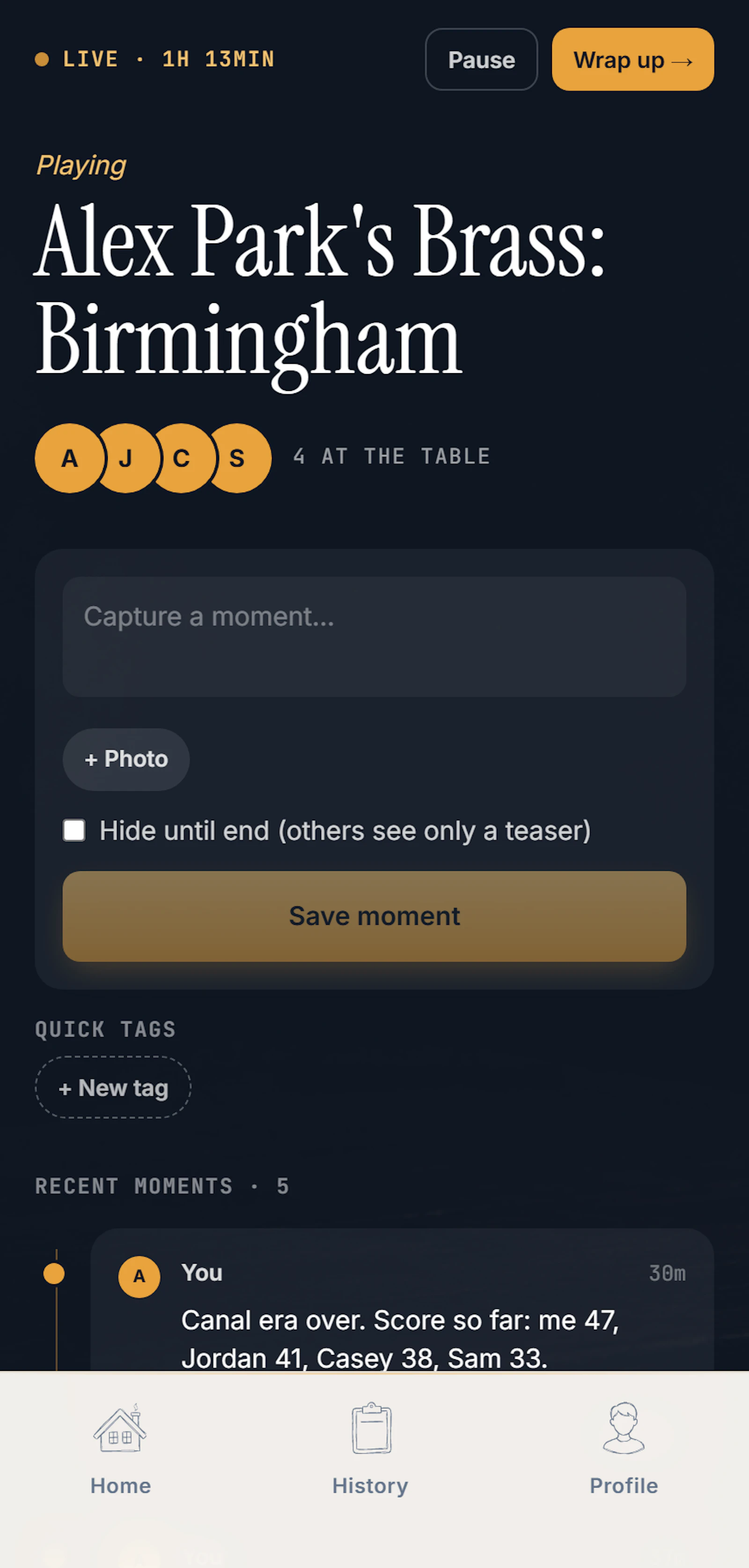Select player avatar J at the table
Viewport: 749px width, 1568px height.
pyautogui.click(x=126, y=458)
